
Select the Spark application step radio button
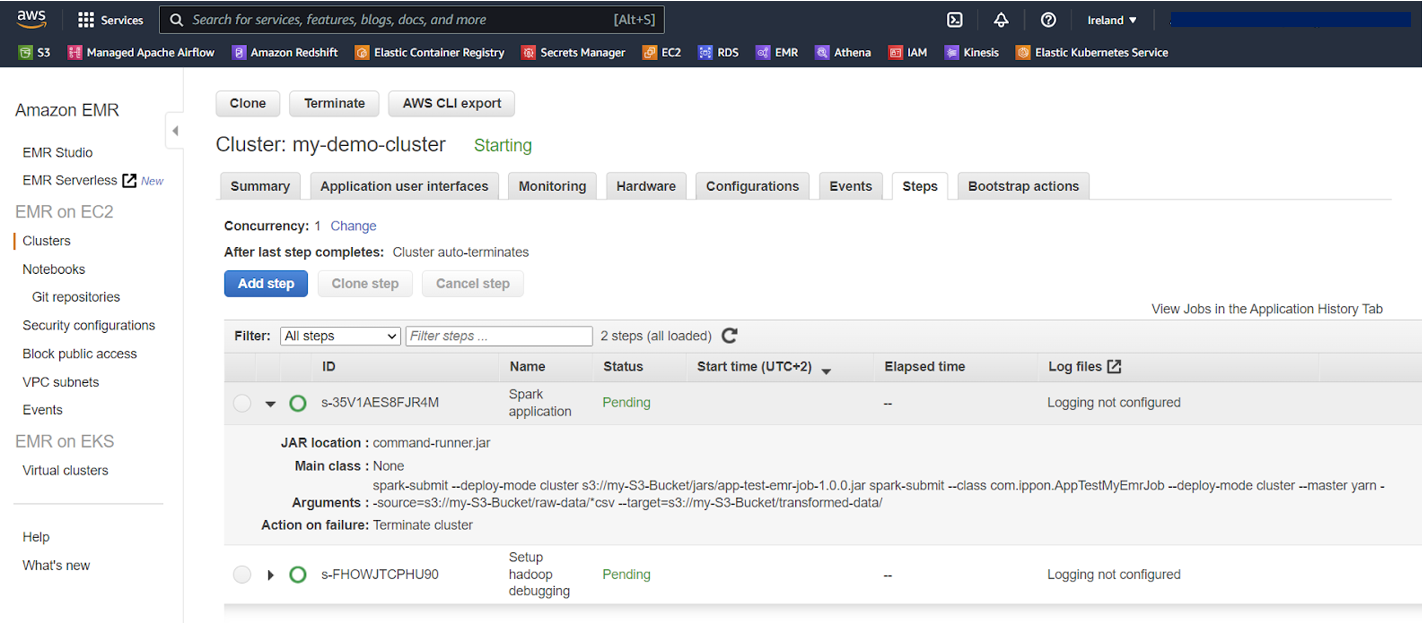(242, 403)
